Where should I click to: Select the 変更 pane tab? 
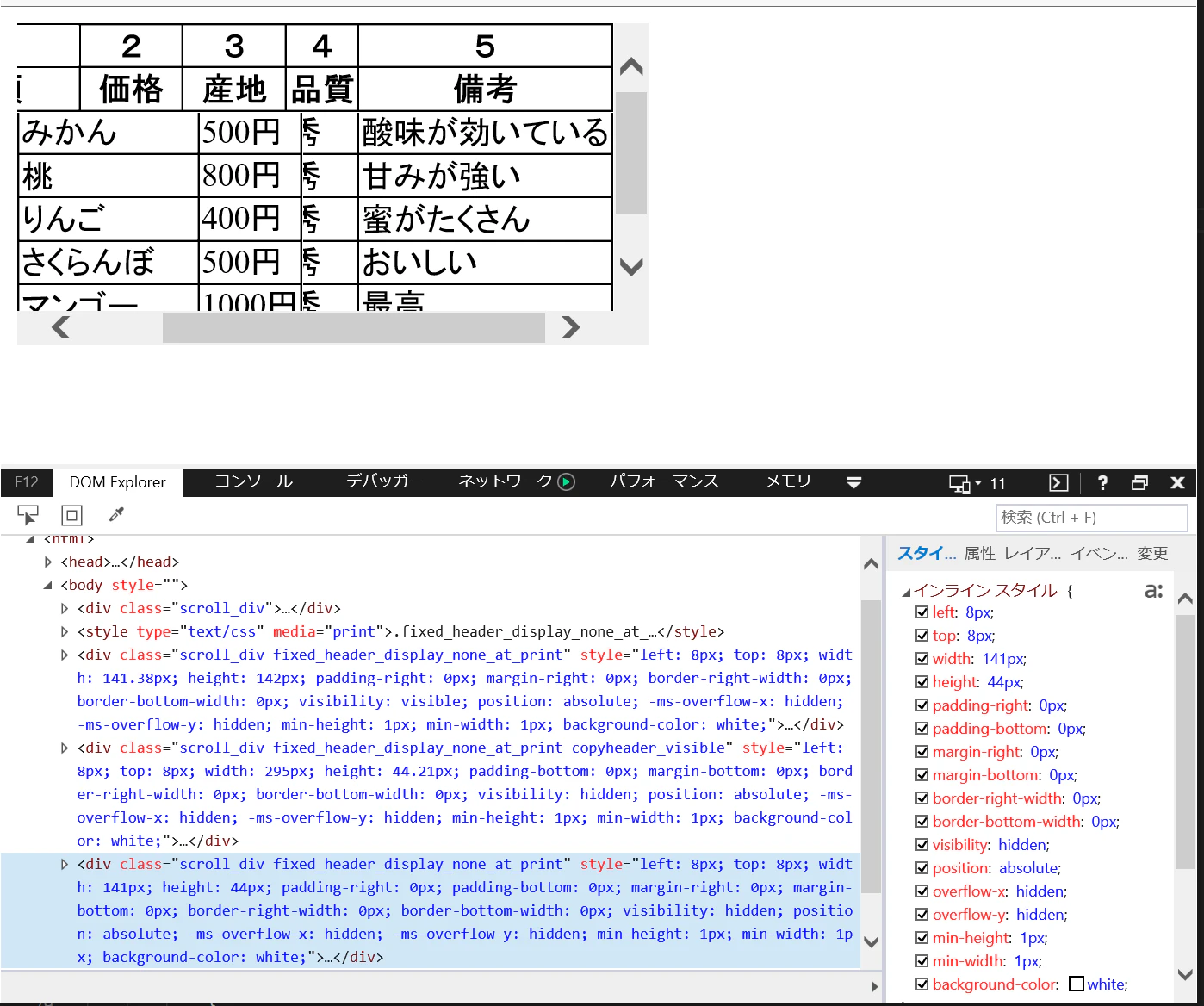pos(1152,554)
